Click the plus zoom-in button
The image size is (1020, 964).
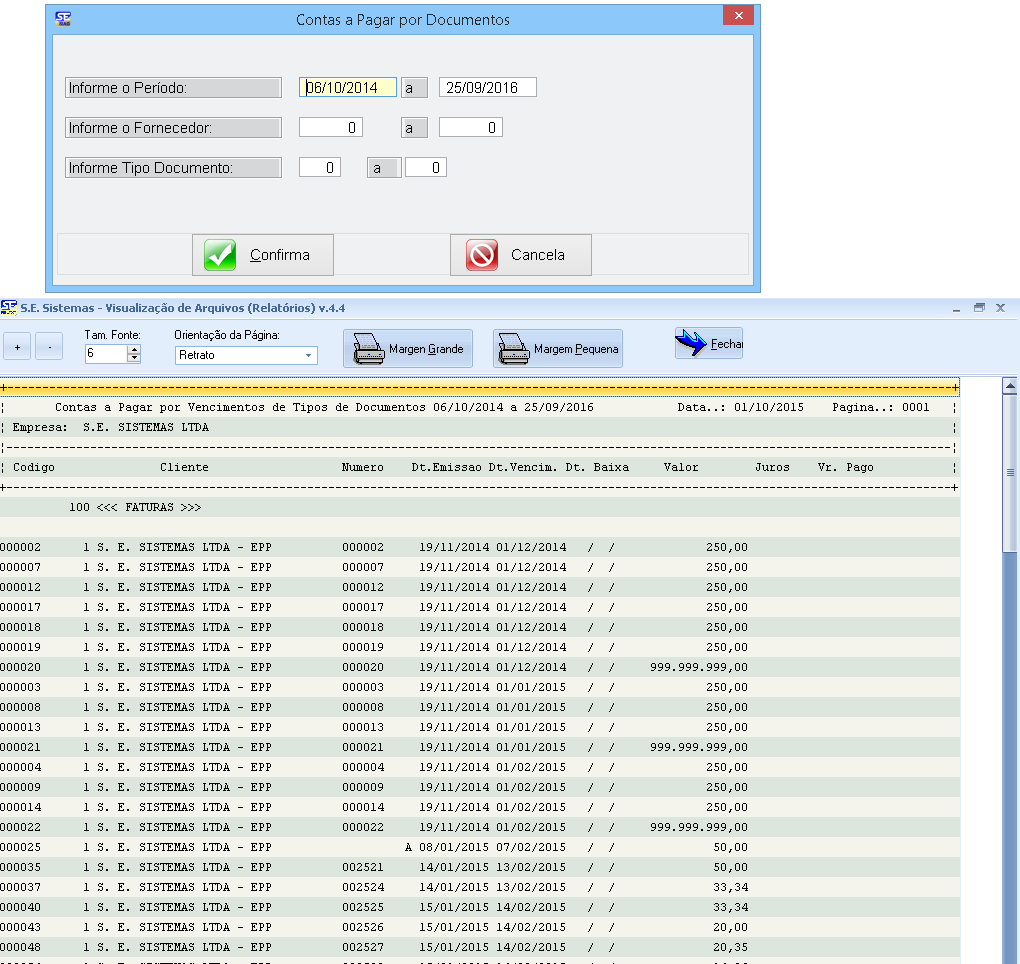pos(17,347)
